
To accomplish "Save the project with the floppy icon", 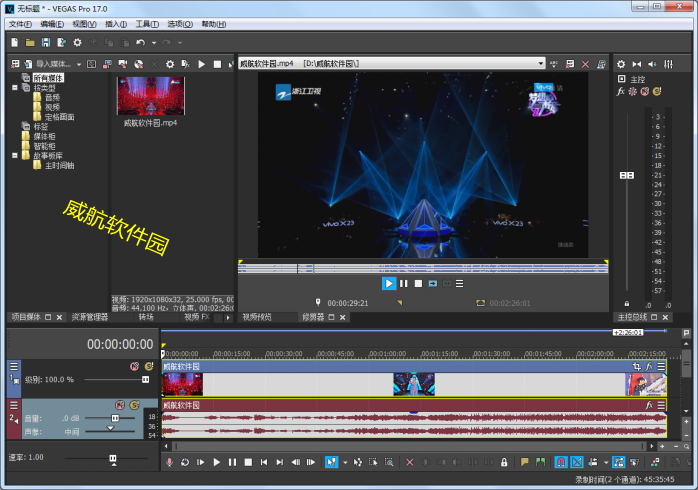I will click(x=45, y=42).
